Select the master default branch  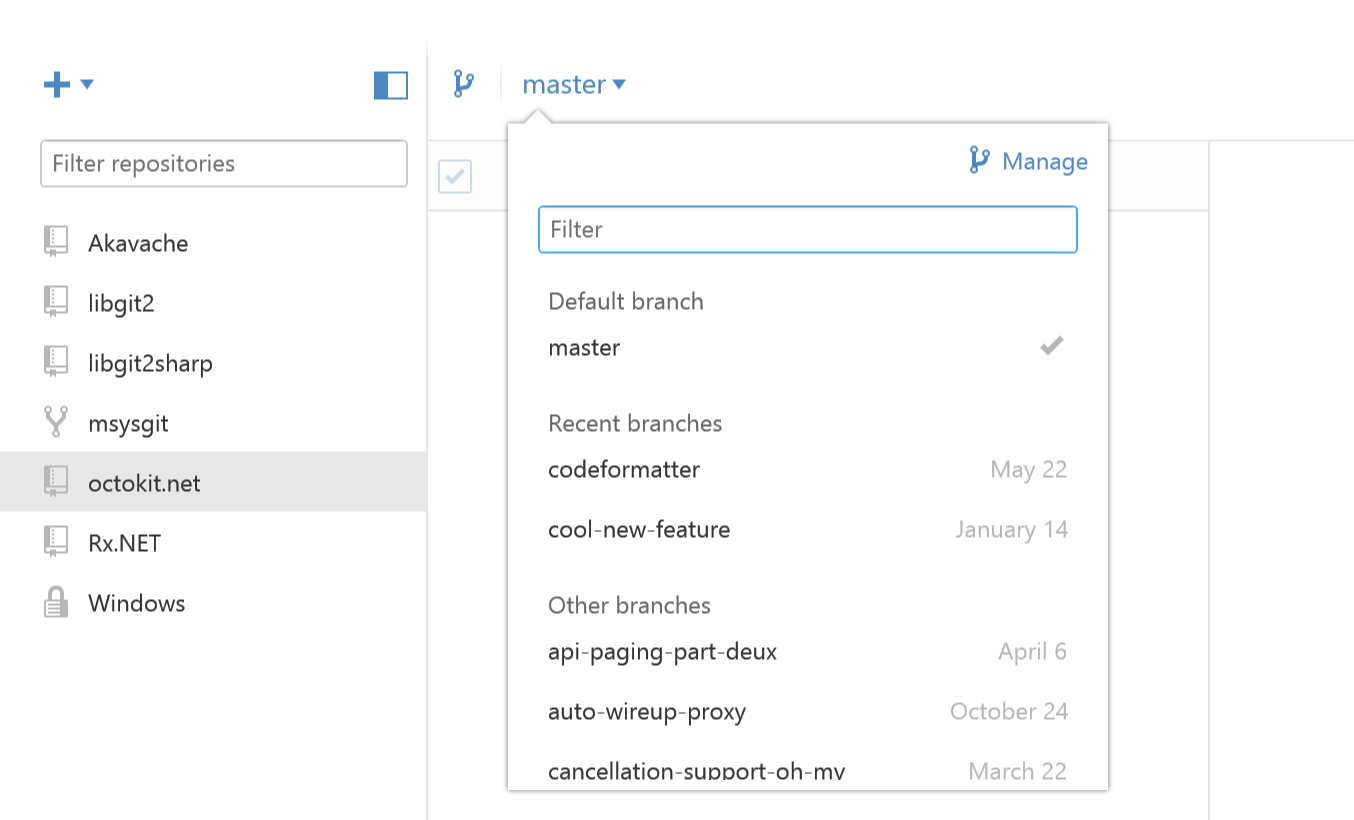(584, 348)
